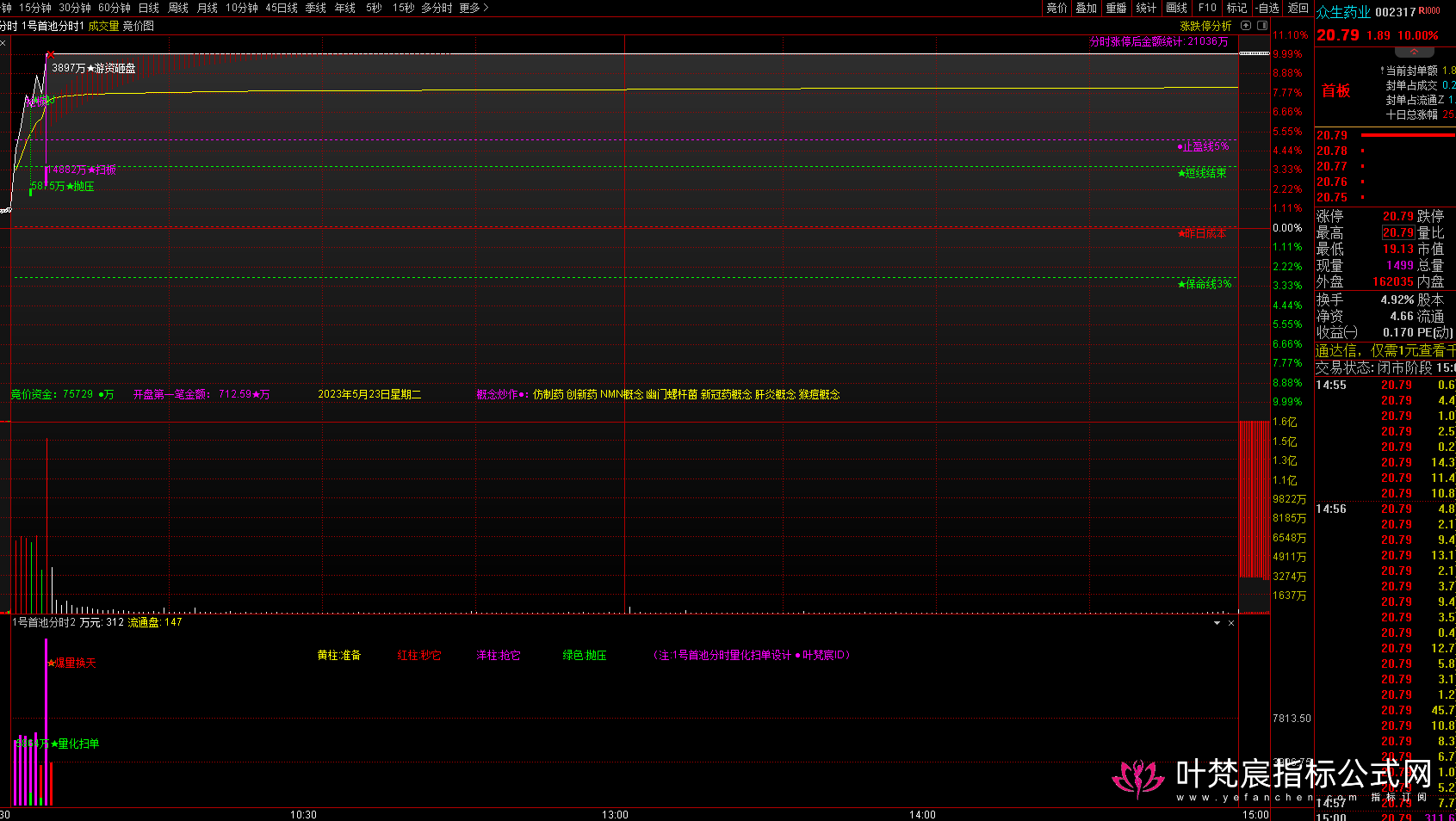
Task: Select the 季线 quarterly tab
Action: coord(316,8)
